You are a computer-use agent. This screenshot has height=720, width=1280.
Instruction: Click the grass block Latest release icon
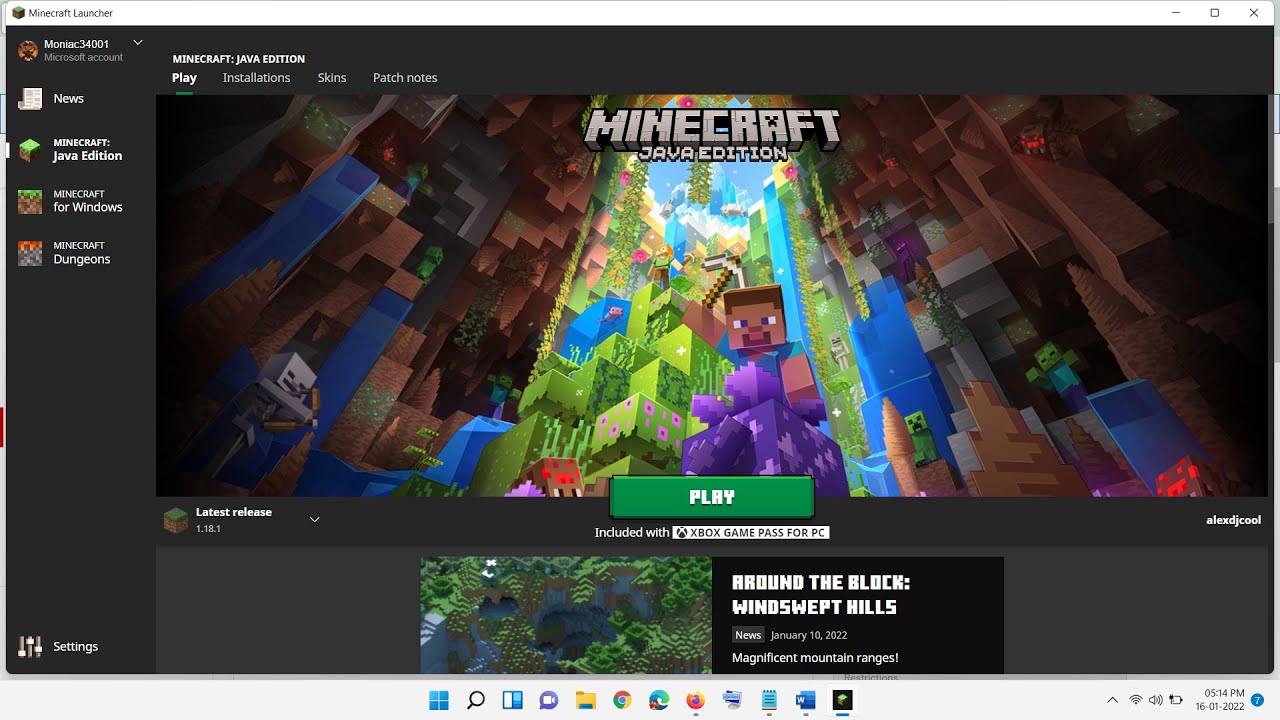[x=175, y=520]
